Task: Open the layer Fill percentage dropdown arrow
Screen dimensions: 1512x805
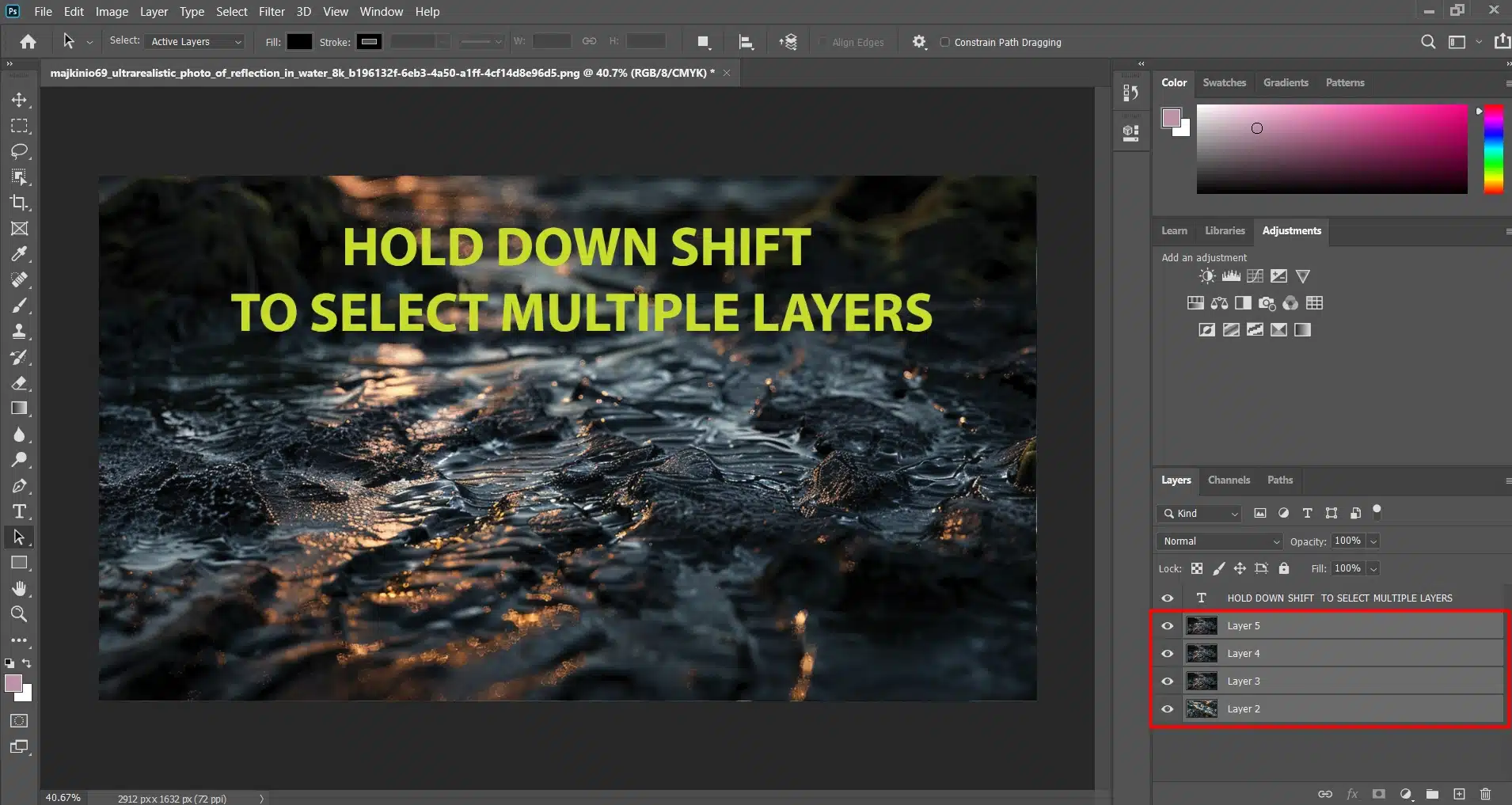Action: pos(1373,568)
